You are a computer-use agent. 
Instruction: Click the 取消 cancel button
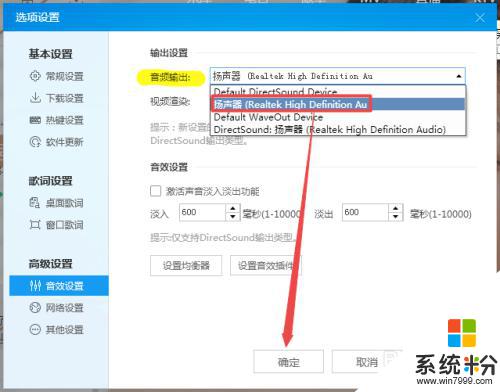[367, 362]
